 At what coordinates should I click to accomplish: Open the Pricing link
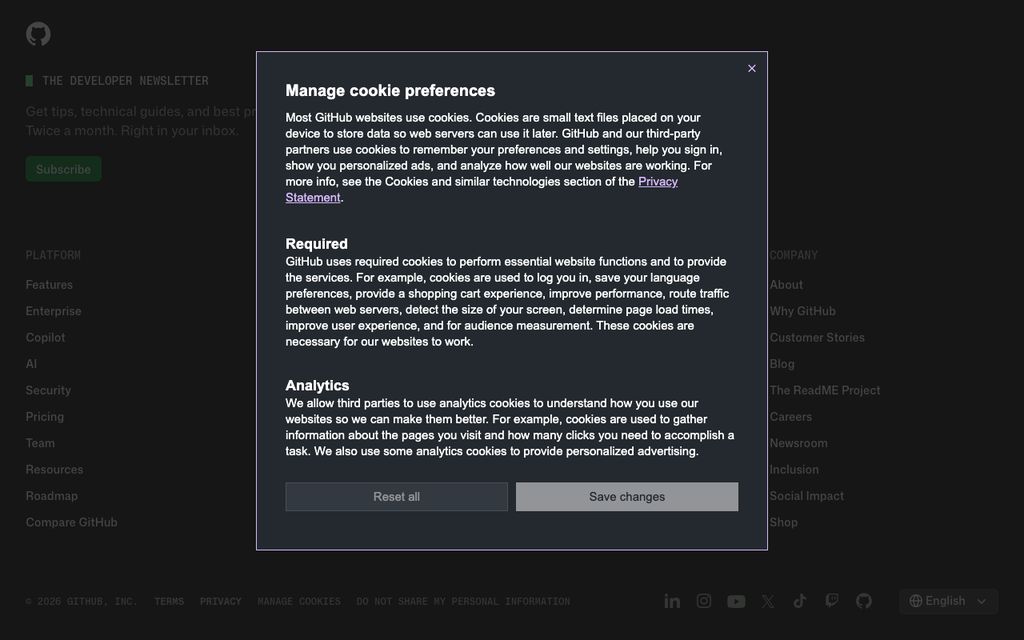coord(44,417)
